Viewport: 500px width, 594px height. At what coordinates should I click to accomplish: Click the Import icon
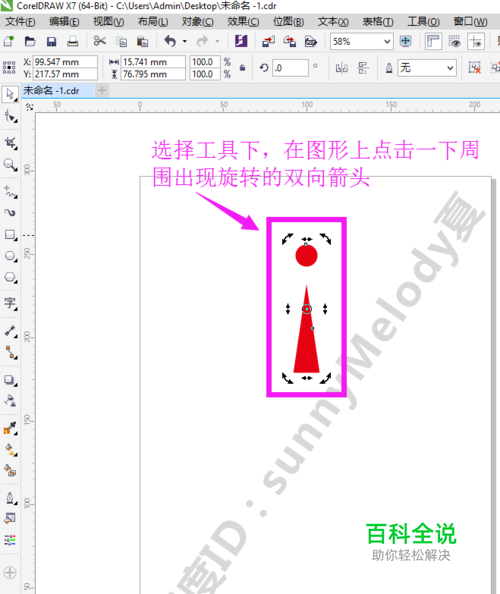(268, 41)
